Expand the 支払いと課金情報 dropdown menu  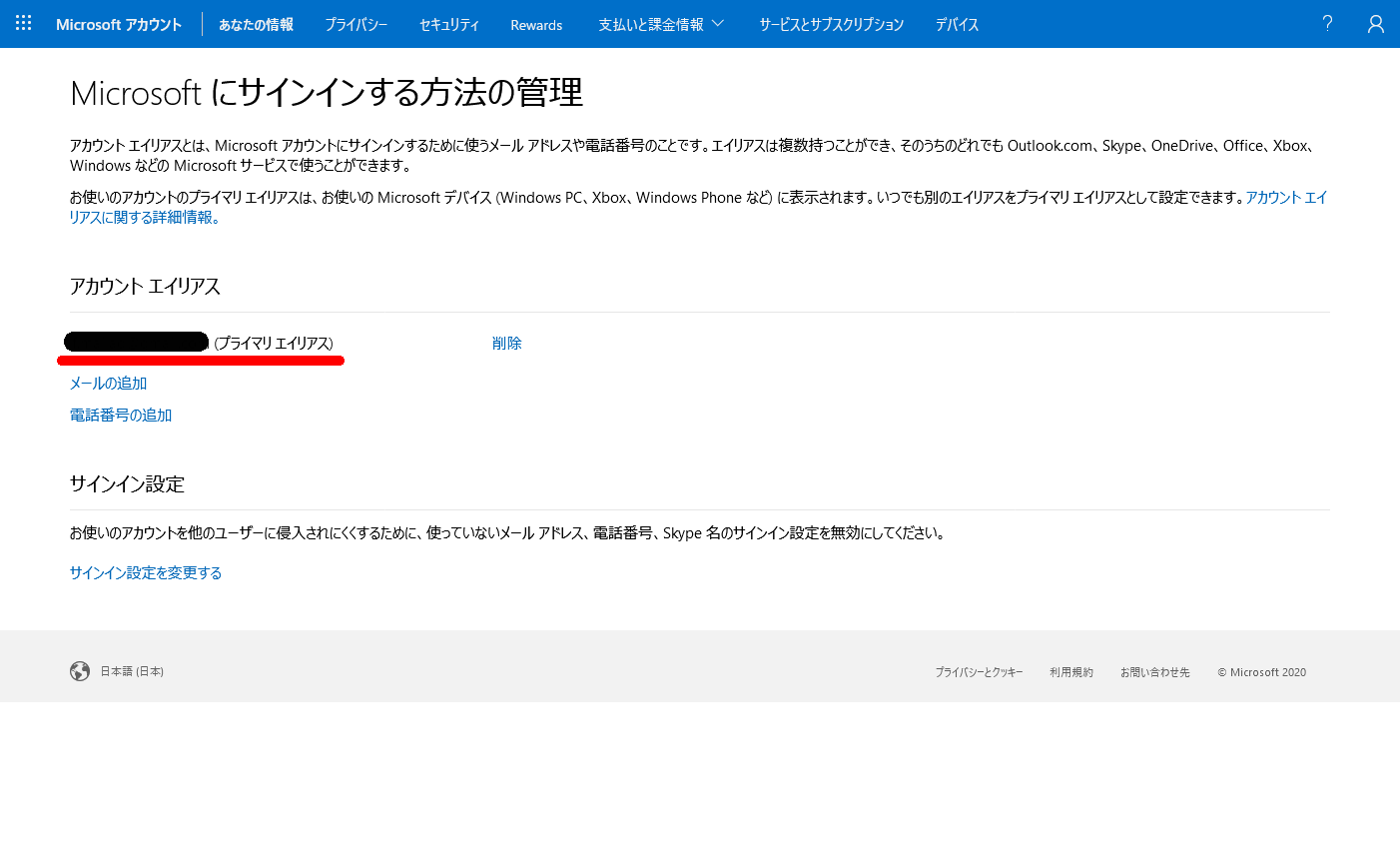(661, 24)
